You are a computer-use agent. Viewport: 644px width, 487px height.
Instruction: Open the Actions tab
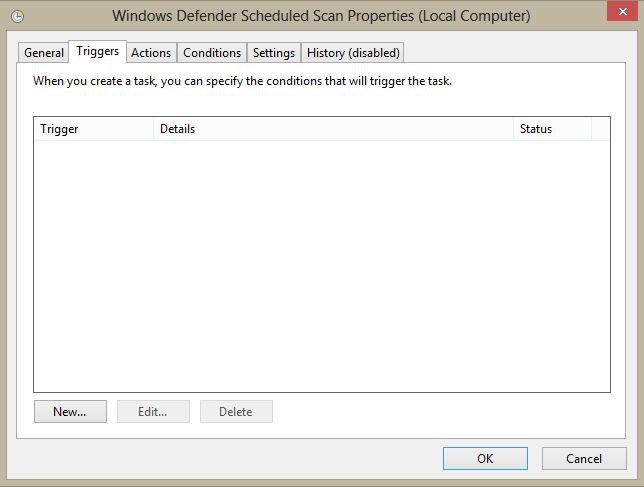tap(151, 53)
